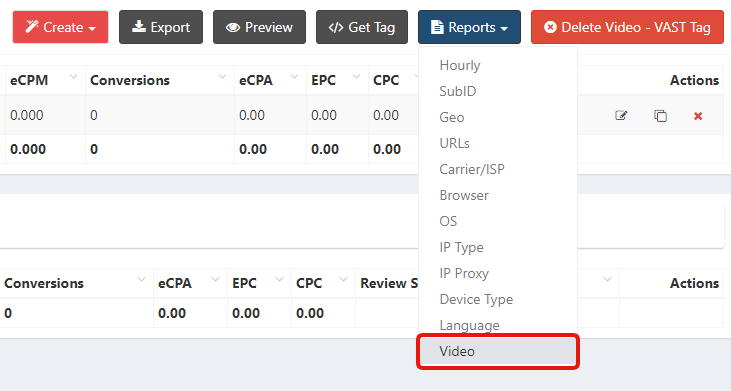731x391 pixels.
Task: Click lower table Actions header
Action: pos(694,283)
